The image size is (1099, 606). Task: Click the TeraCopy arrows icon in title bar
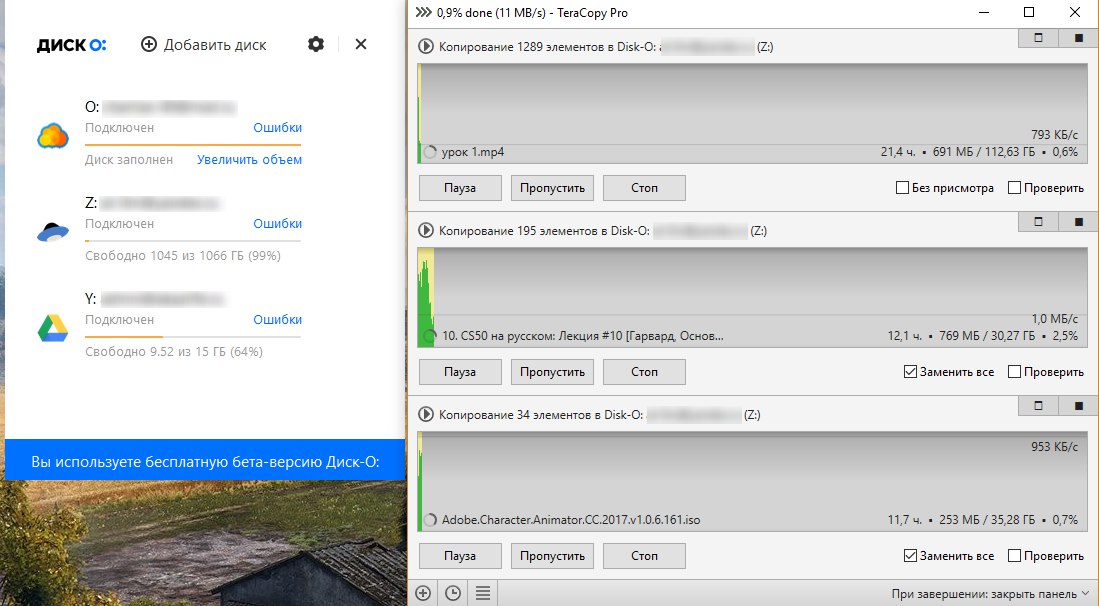point(423,12)
